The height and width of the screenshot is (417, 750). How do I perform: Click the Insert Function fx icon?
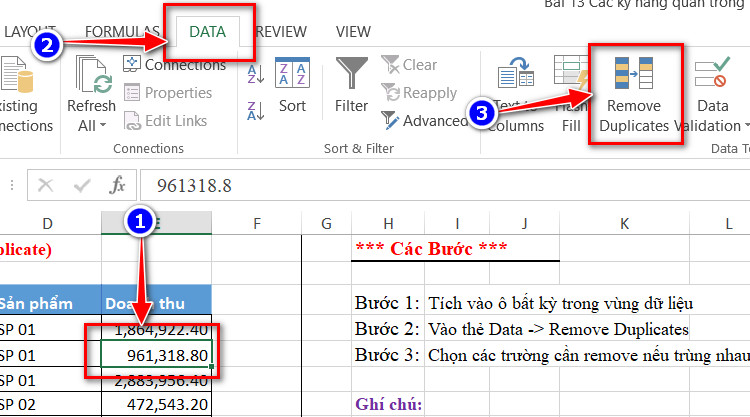point(117,185)
